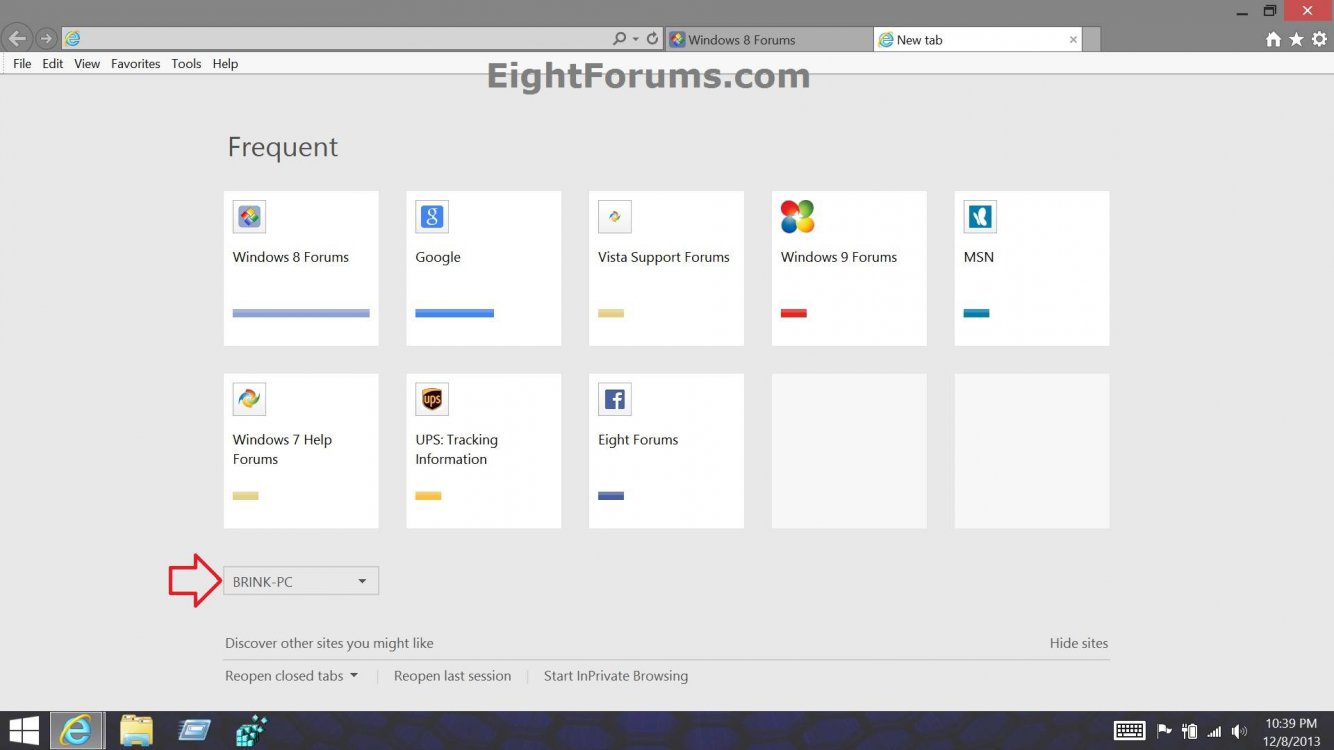Click the browser Back arrow button

(x=17, y=39)
